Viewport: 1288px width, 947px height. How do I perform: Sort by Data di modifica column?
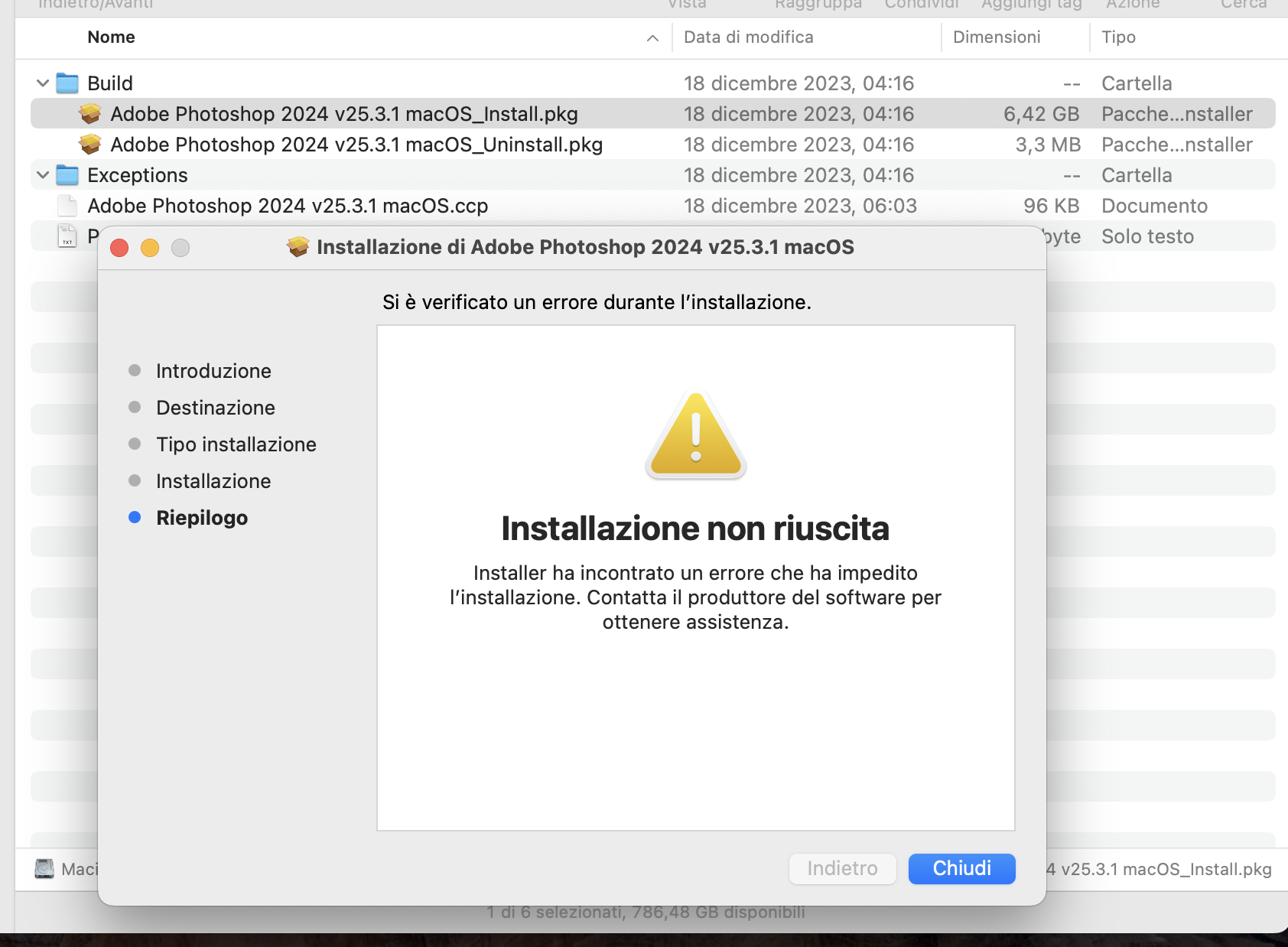[x=748, y=37]
